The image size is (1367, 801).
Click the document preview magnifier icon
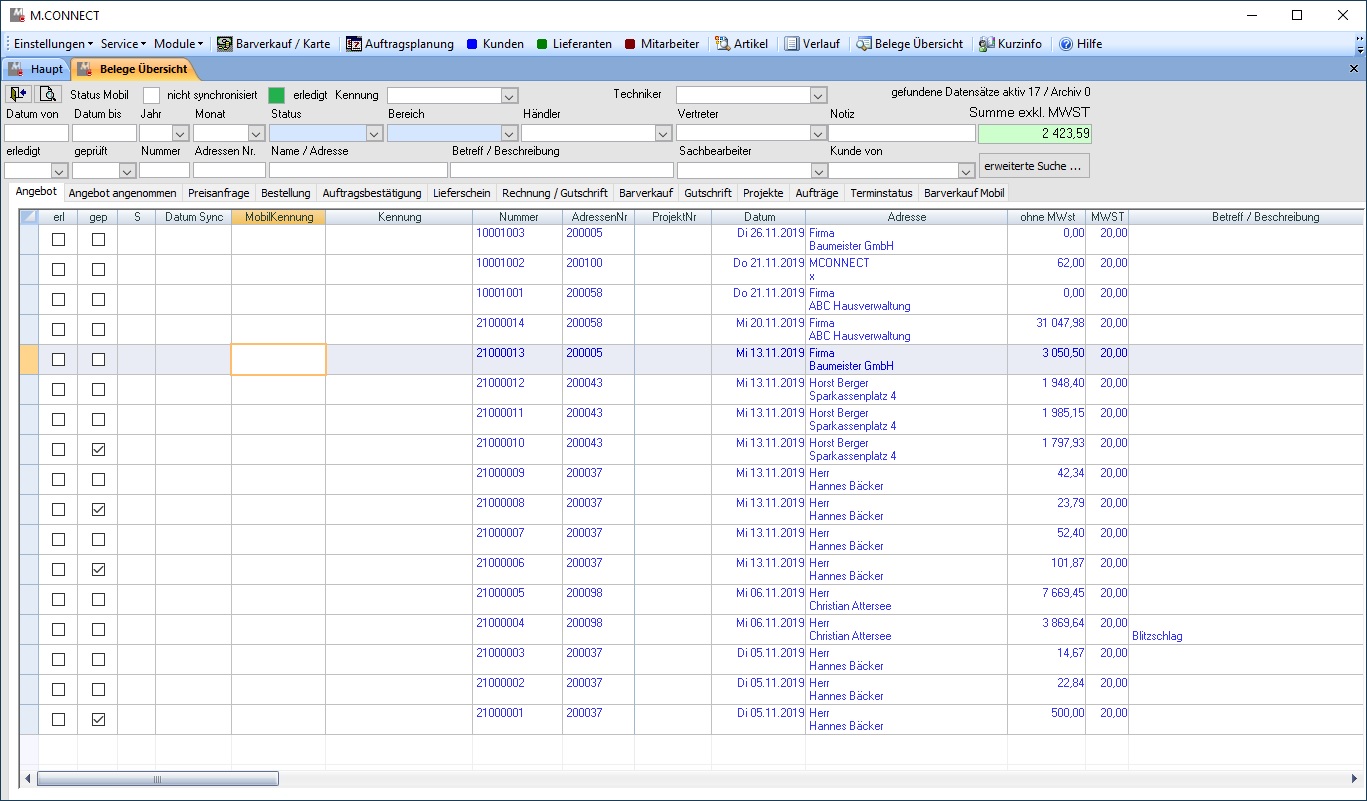point(47,94)
